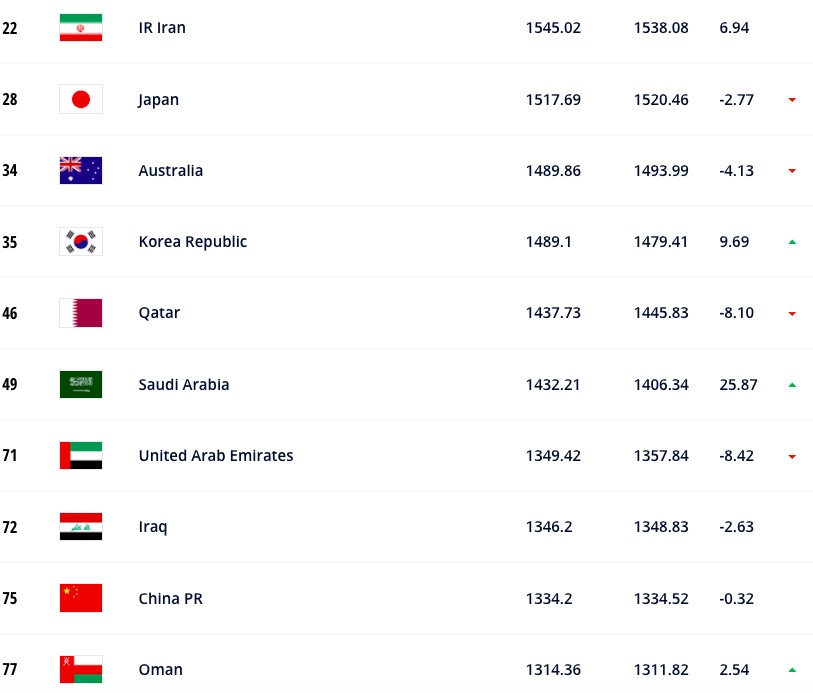Screen dimensions: 813x693
Task: Click the Japan flag icon
Action: click(x=81, y=99)
